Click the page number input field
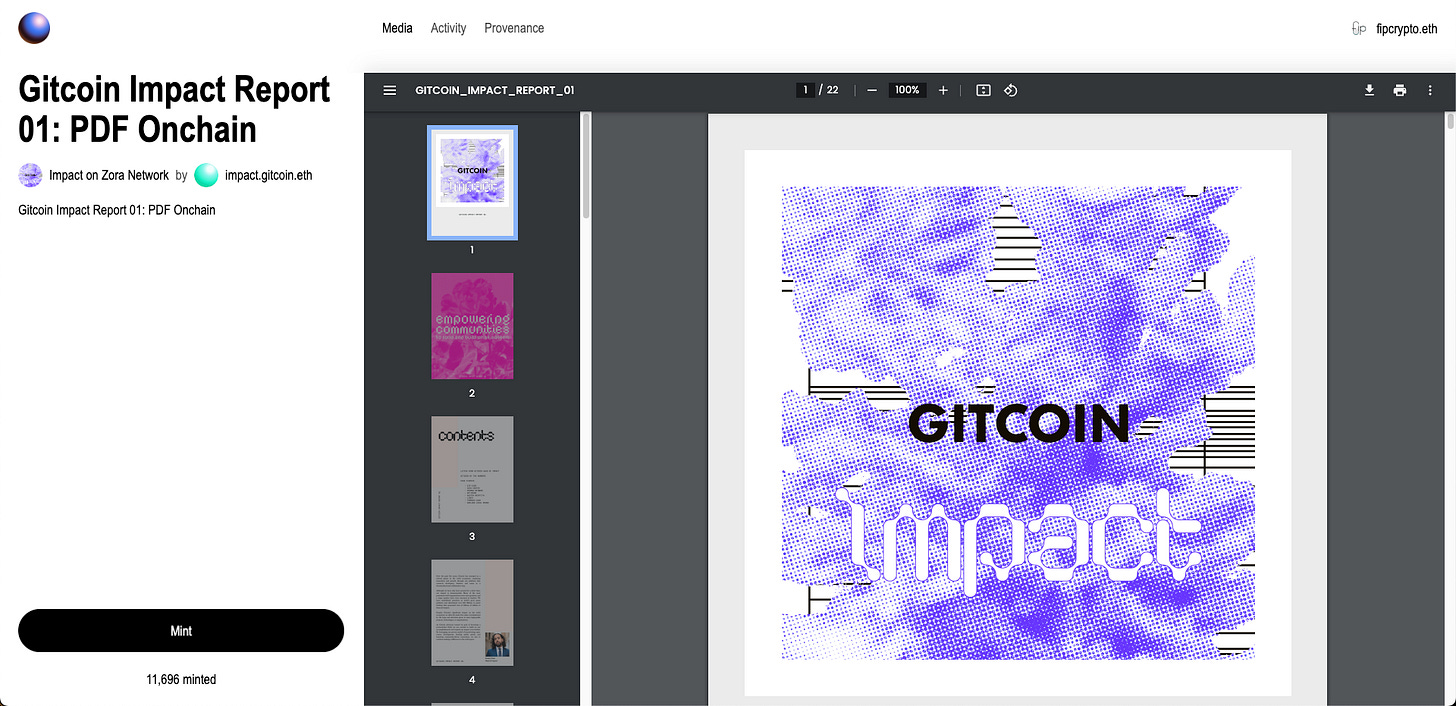The height and width of the screenshot is (706, 1456). pyautogui.click(x=805, y=90)
